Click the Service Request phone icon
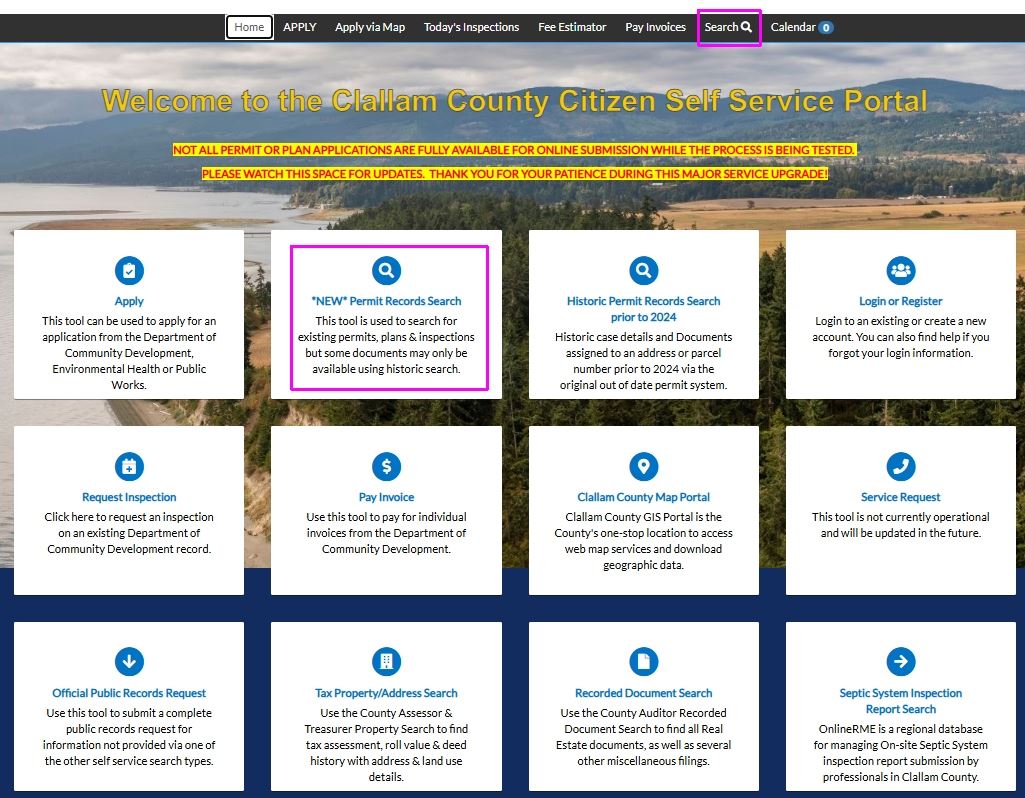 tap(900, 465)
